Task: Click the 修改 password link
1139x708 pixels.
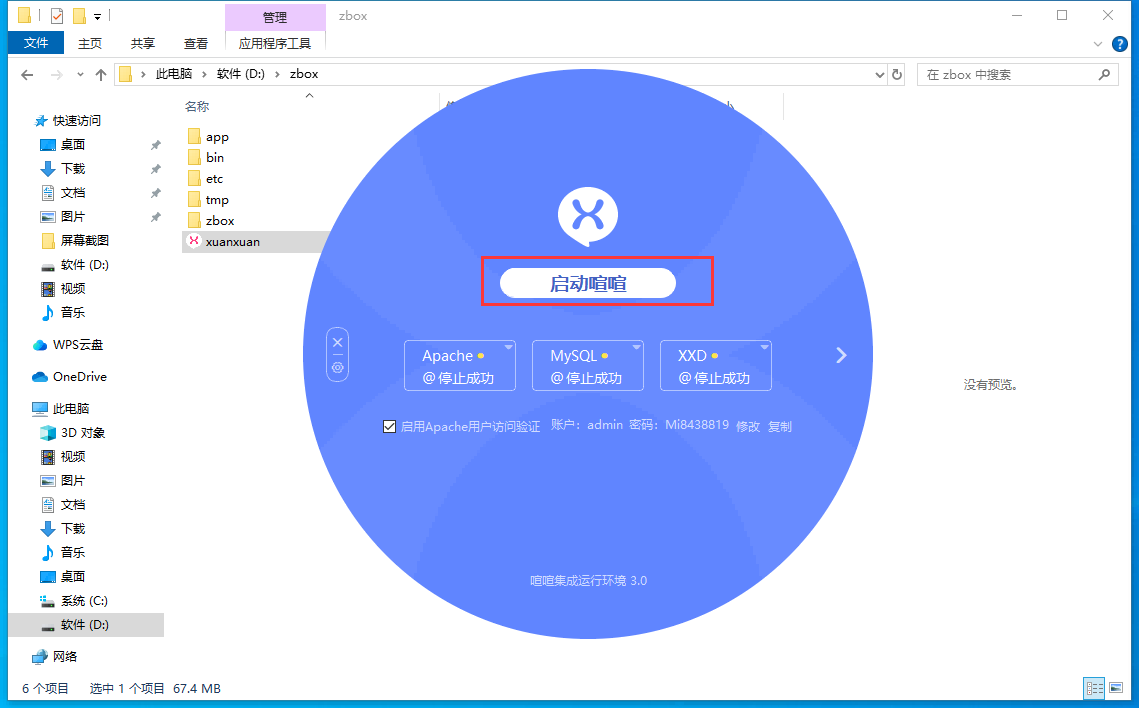Action: (x=748, y=426)
